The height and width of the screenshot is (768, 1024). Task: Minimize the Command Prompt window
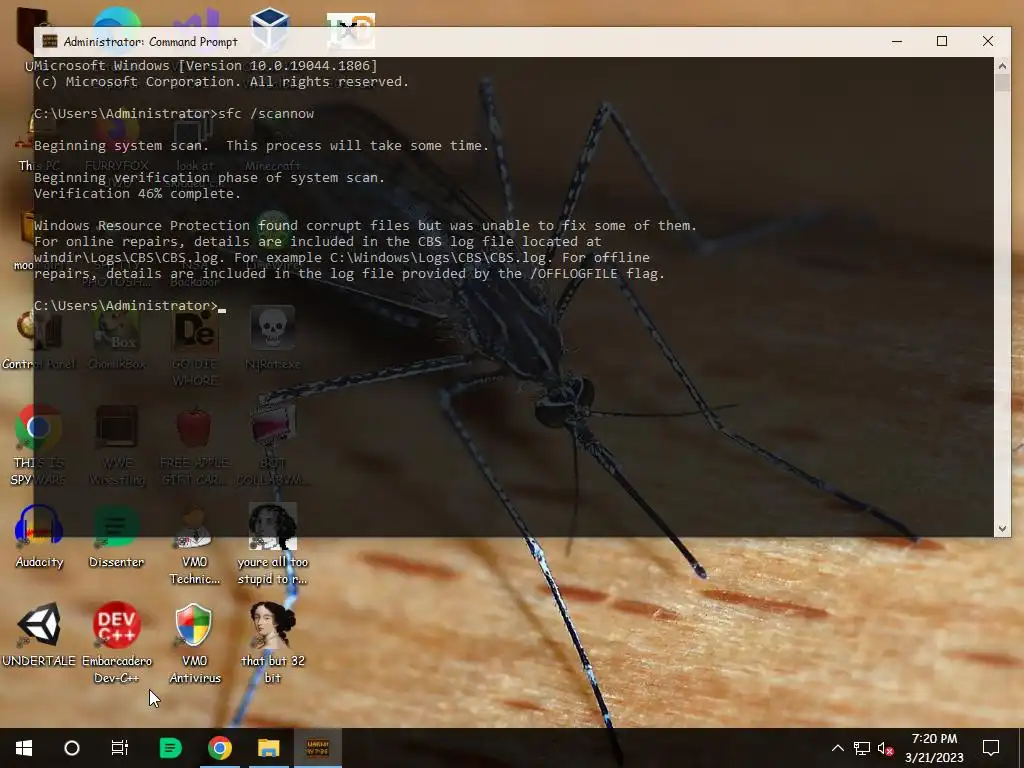pyautogui.click(x=897, y=41)
